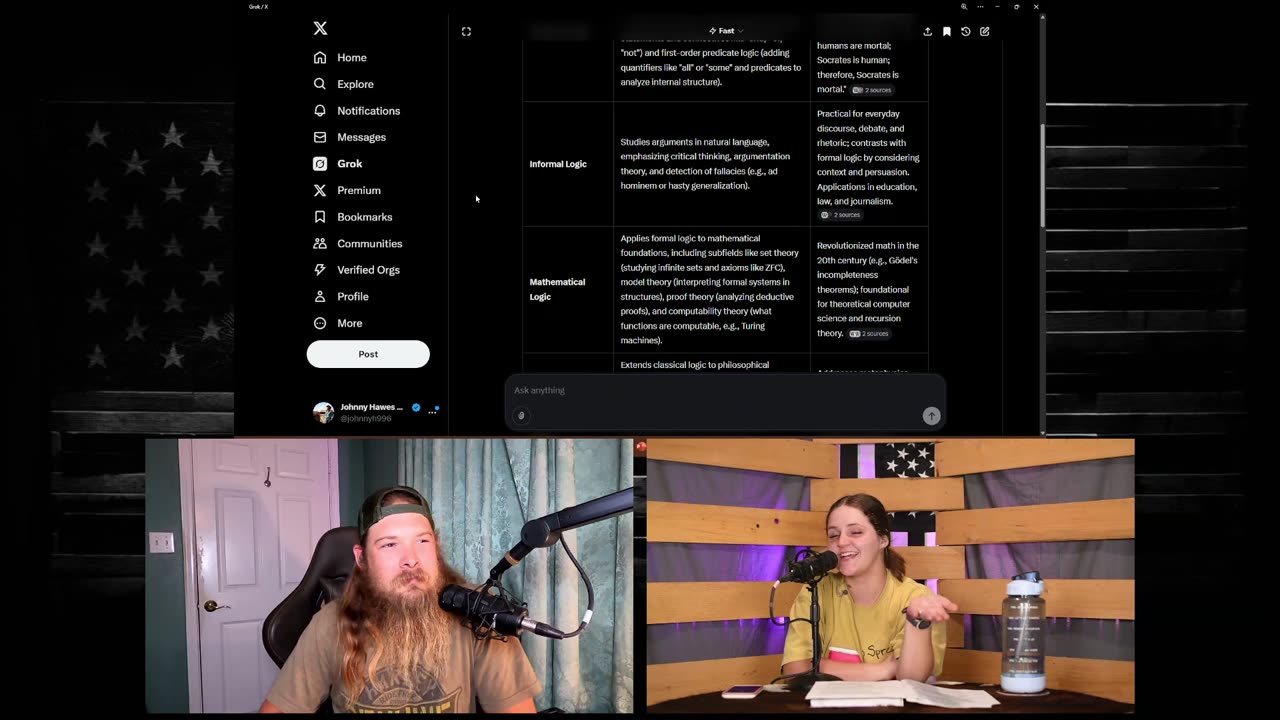Click the Verified Orgs lightning icon

(320, 270)
